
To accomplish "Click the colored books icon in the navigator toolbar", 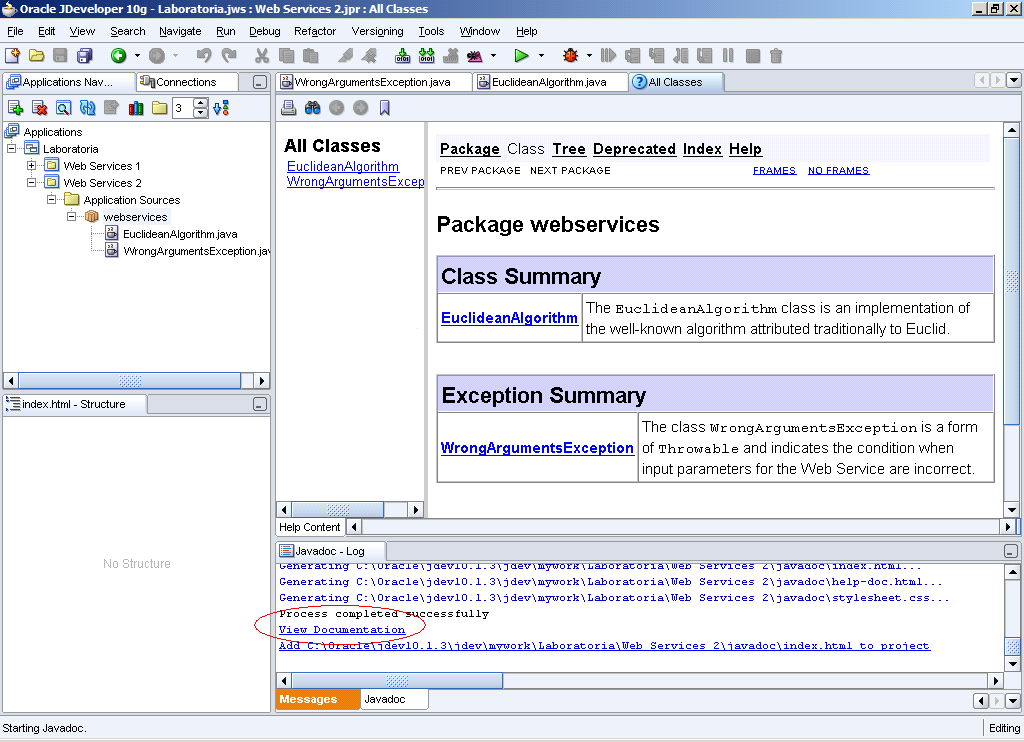I will point(136,108).
